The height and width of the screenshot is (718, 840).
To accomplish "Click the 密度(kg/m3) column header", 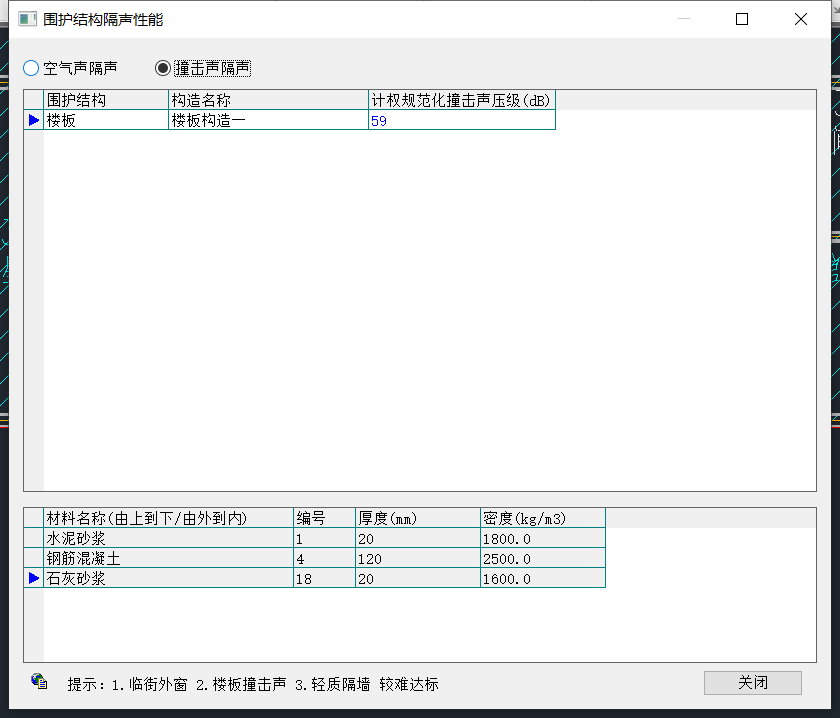I will tap(542, 518).
